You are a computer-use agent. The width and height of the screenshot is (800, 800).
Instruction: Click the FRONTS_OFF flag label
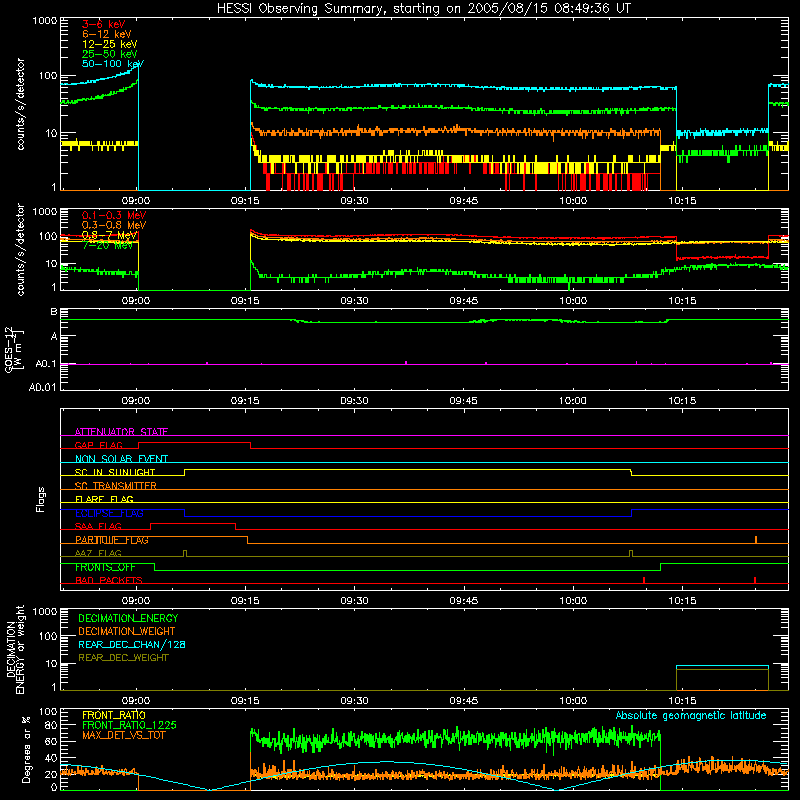tap(105, 567)
